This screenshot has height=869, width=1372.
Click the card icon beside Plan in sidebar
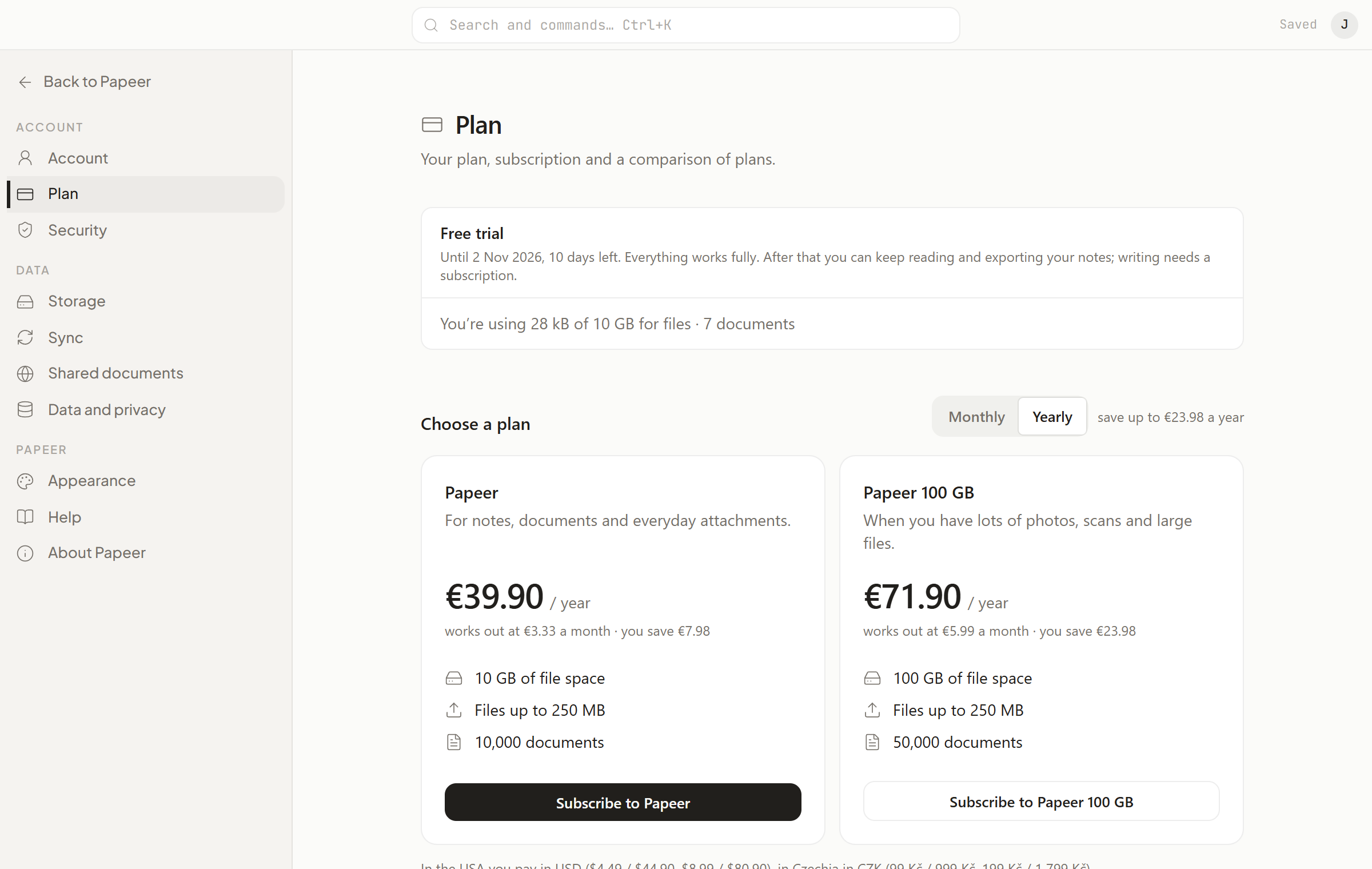point(25,194)
